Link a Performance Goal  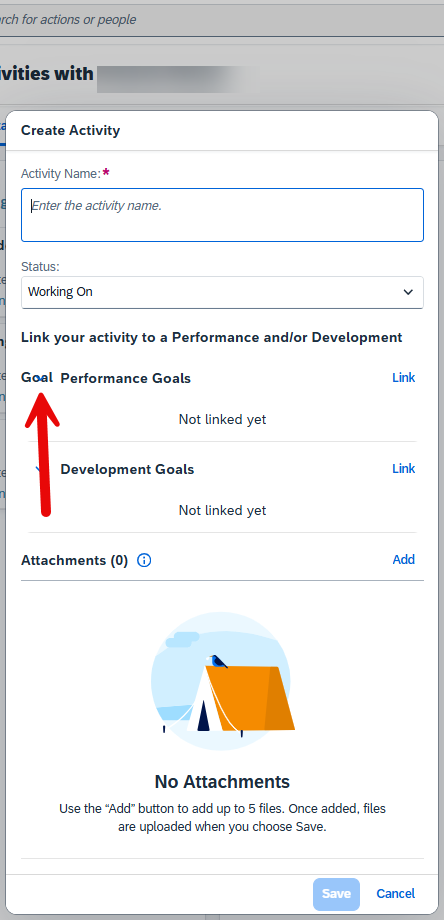tap(403, 378)
